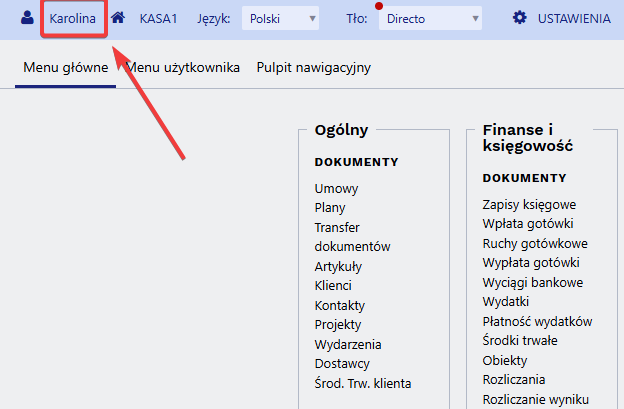Click the red dot above Directo
This screenshot has width=624, height=409.
click(x=379, y=7)
